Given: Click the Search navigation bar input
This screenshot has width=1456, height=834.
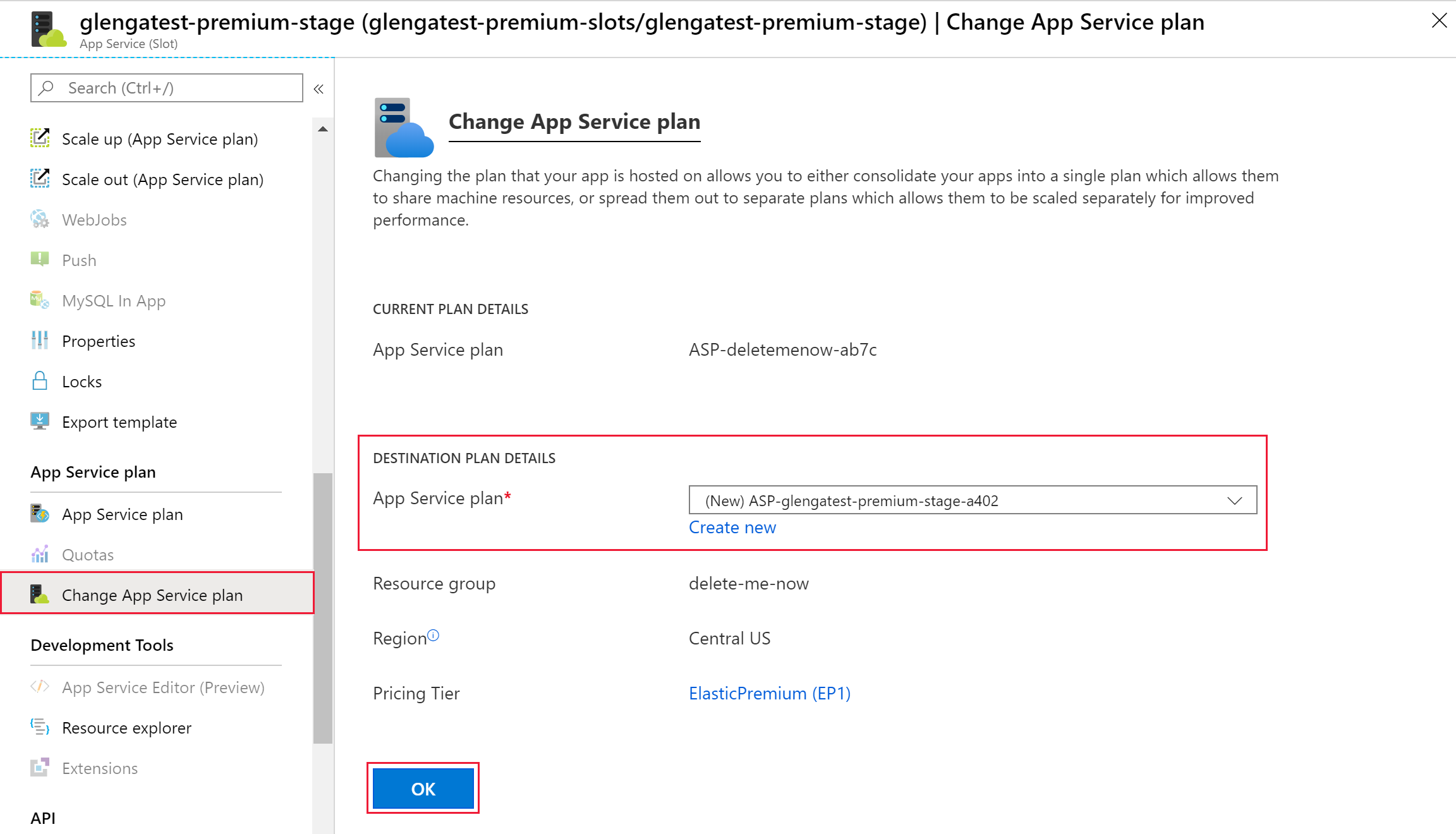Looking at the screenshot, I should click(166, 88).
